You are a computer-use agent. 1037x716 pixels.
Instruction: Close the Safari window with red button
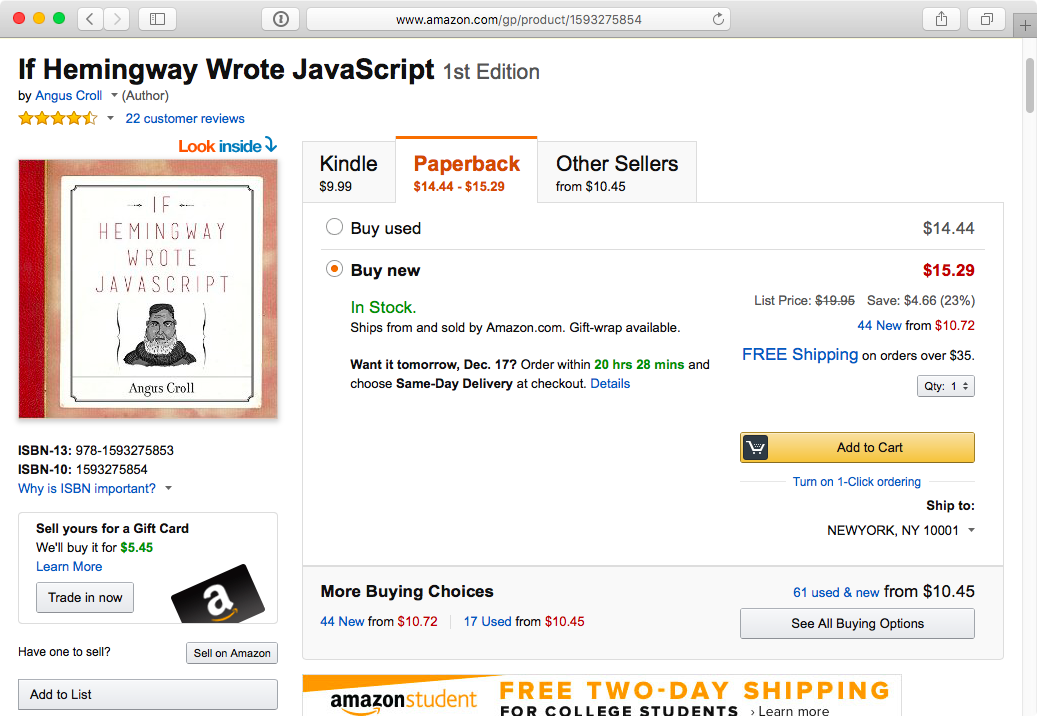(19, 19)
